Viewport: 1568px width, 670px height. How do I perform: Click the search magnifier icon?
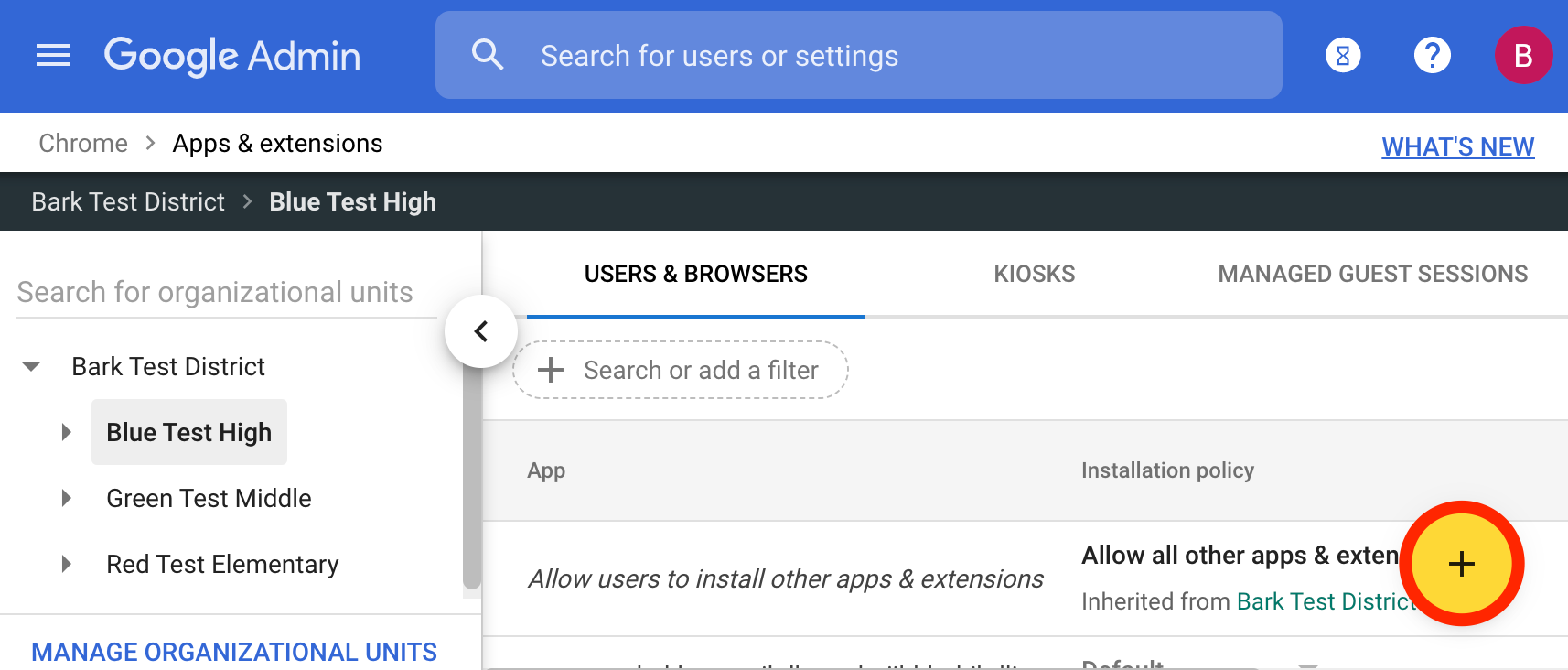point(489,55)
